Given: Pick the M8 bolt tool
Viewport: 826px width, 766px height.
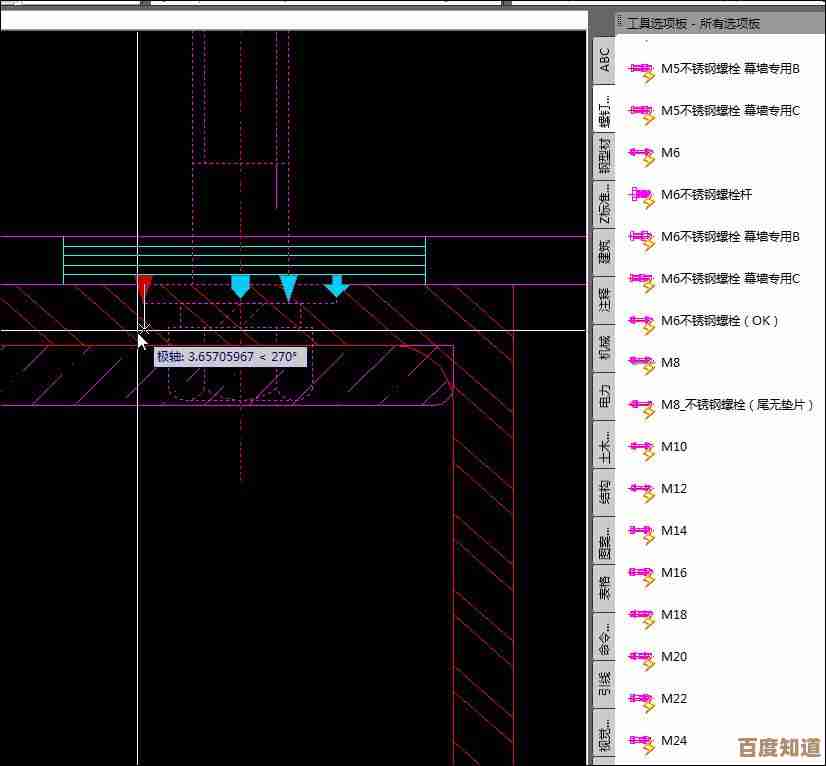Looking at the screenshot, I should tap(640, 363).
